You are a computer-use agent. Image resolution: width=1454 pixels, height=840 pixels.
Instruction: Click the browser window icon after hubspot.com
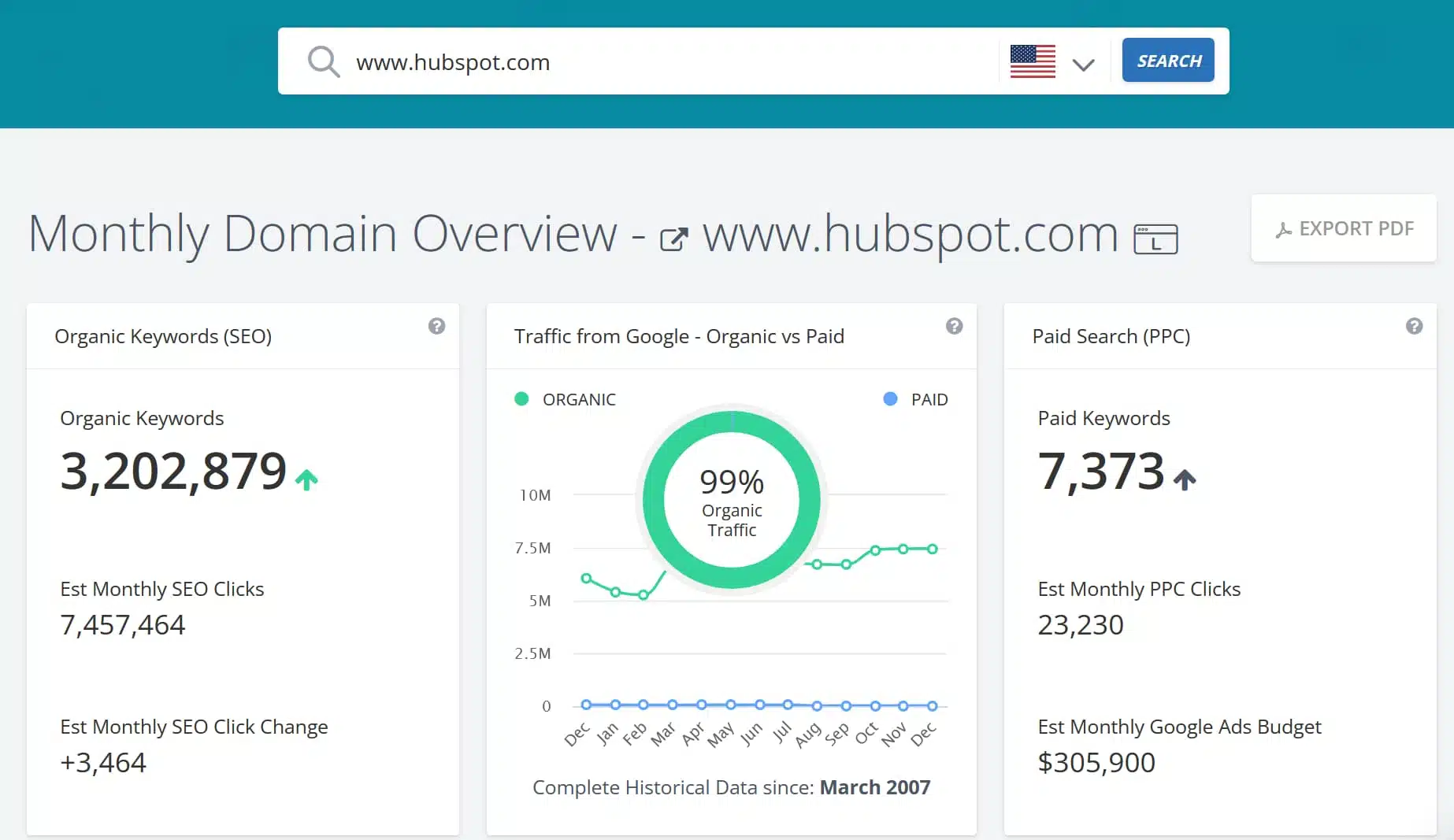click(x=1155, y=239)
